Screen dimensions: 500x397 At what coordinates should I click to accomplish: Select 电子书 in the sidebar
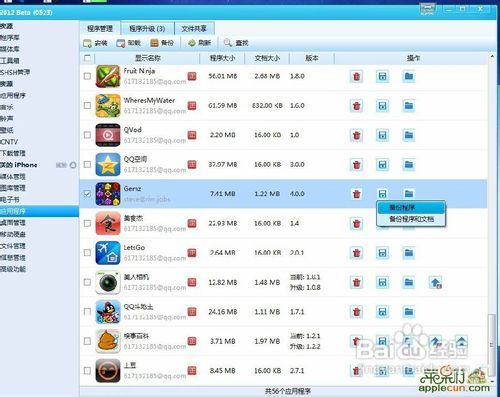pyautogui.click(x=10, y=200)
